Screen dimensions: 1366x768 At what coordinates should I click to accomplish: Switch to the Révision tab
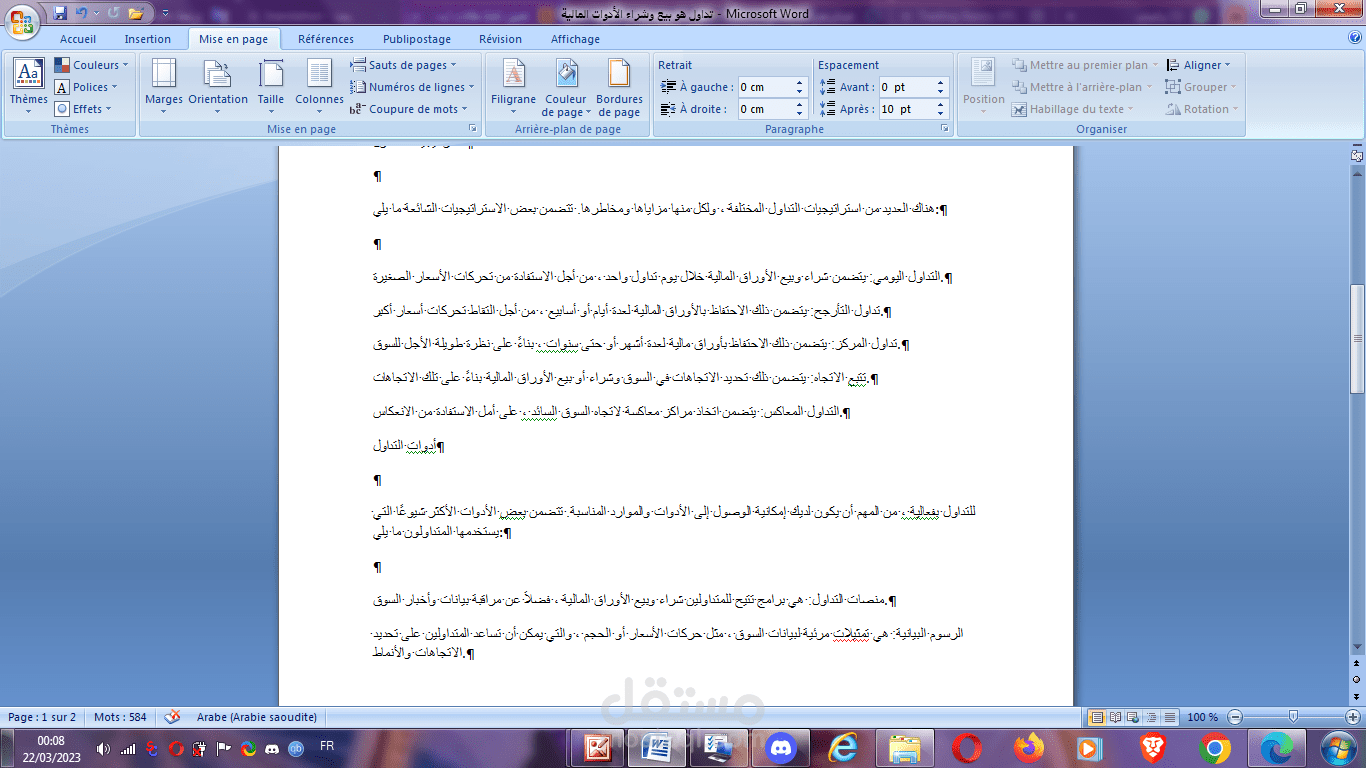[x=500, y=39]
